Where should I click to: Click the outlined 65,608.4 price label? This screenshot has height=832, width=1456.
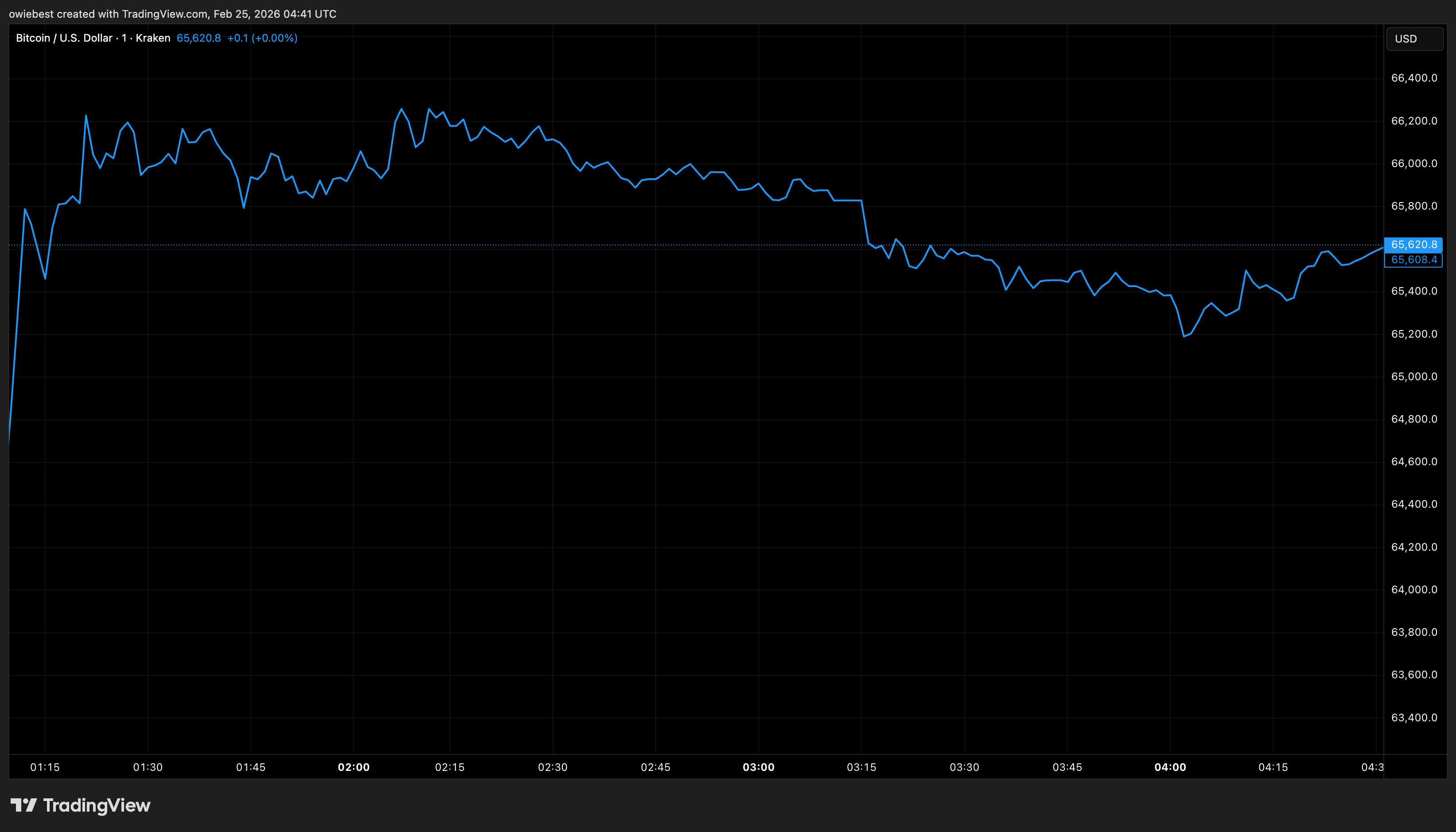click(x=1413, y=260)
